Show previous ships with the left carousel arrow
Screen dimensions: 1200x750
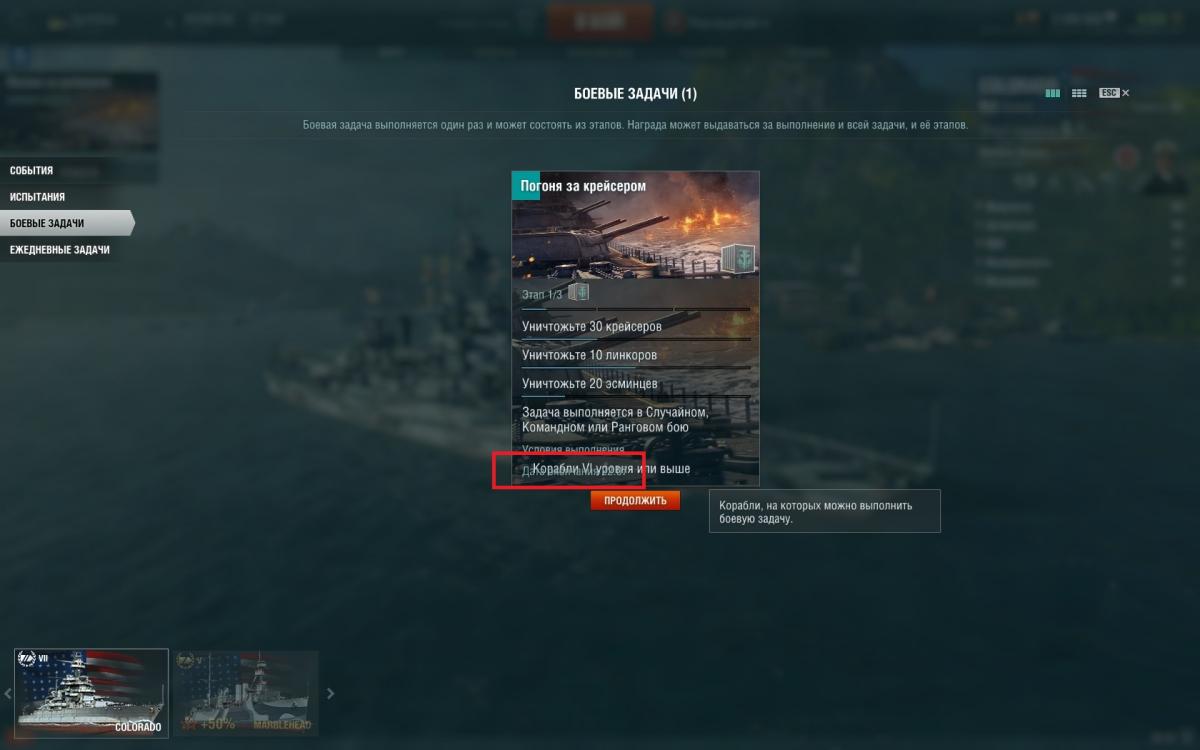point(7,693)
